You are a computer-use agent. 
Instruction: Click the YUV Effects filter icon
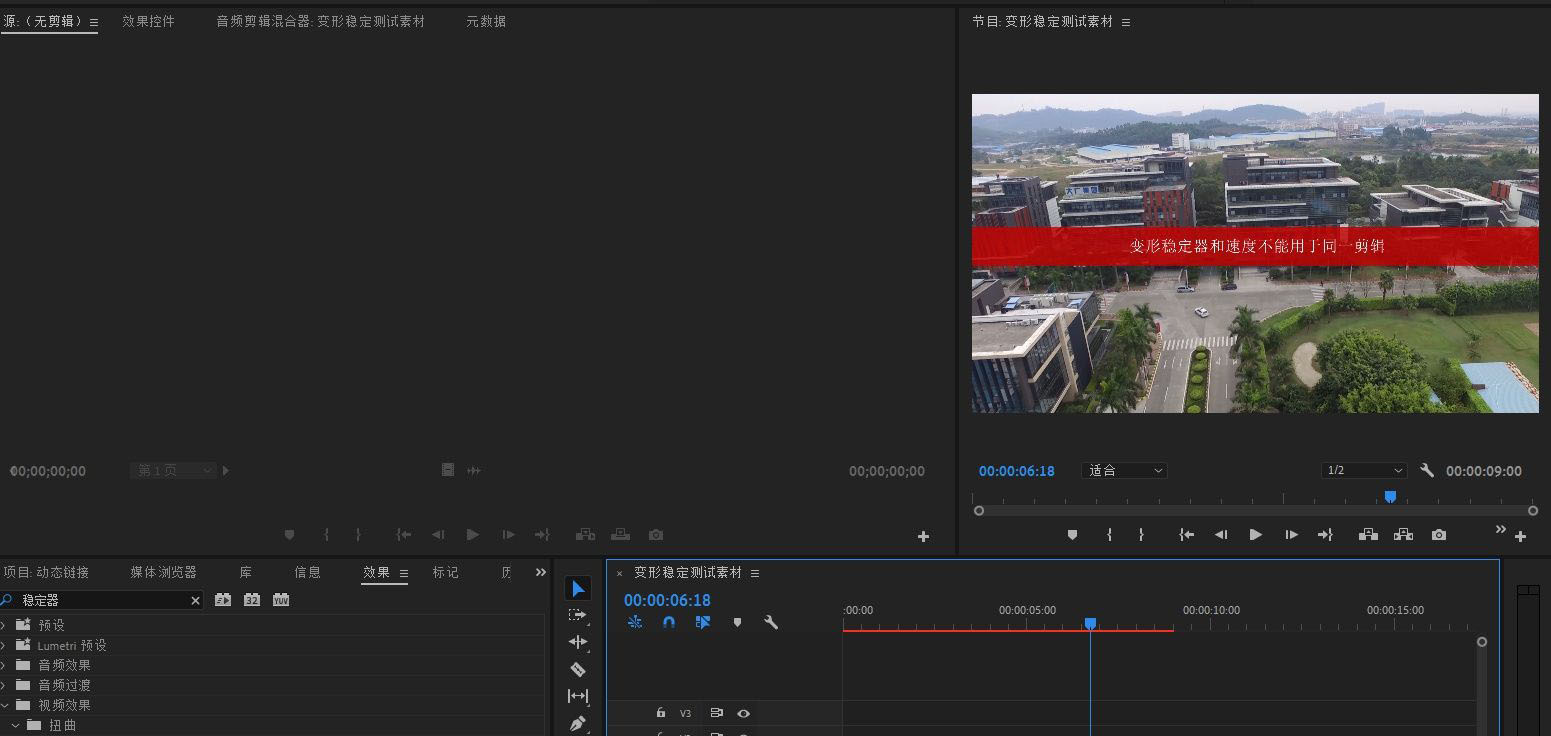tap(281, 600)
